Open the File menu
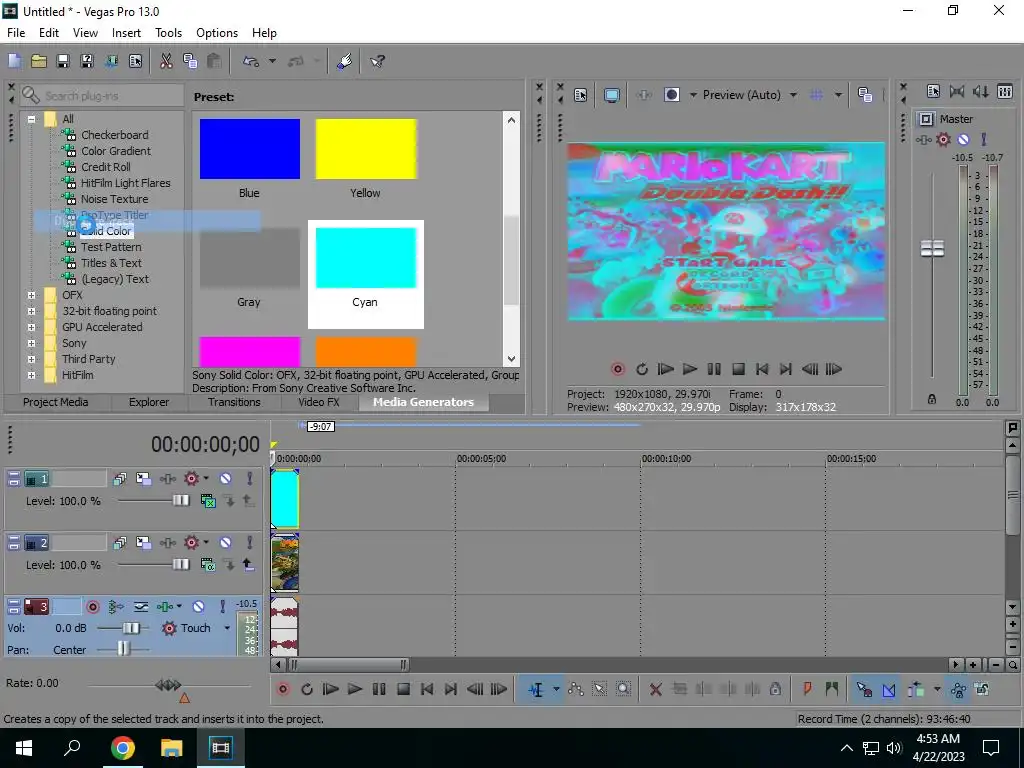 [16, 33]
